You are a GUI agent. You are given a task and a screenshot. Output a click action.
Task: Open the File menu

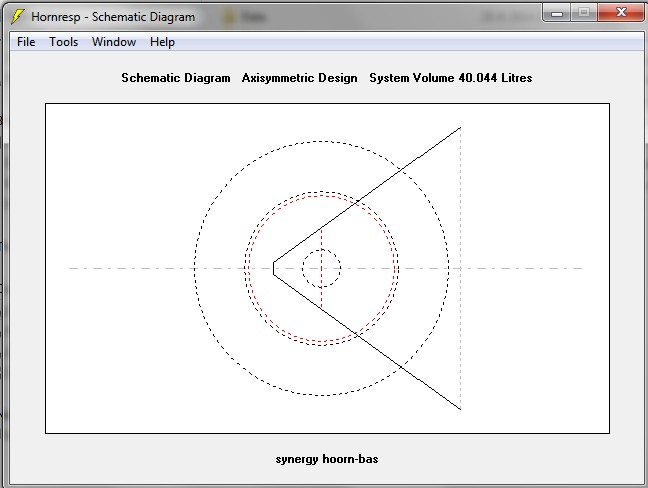point(26,42)
